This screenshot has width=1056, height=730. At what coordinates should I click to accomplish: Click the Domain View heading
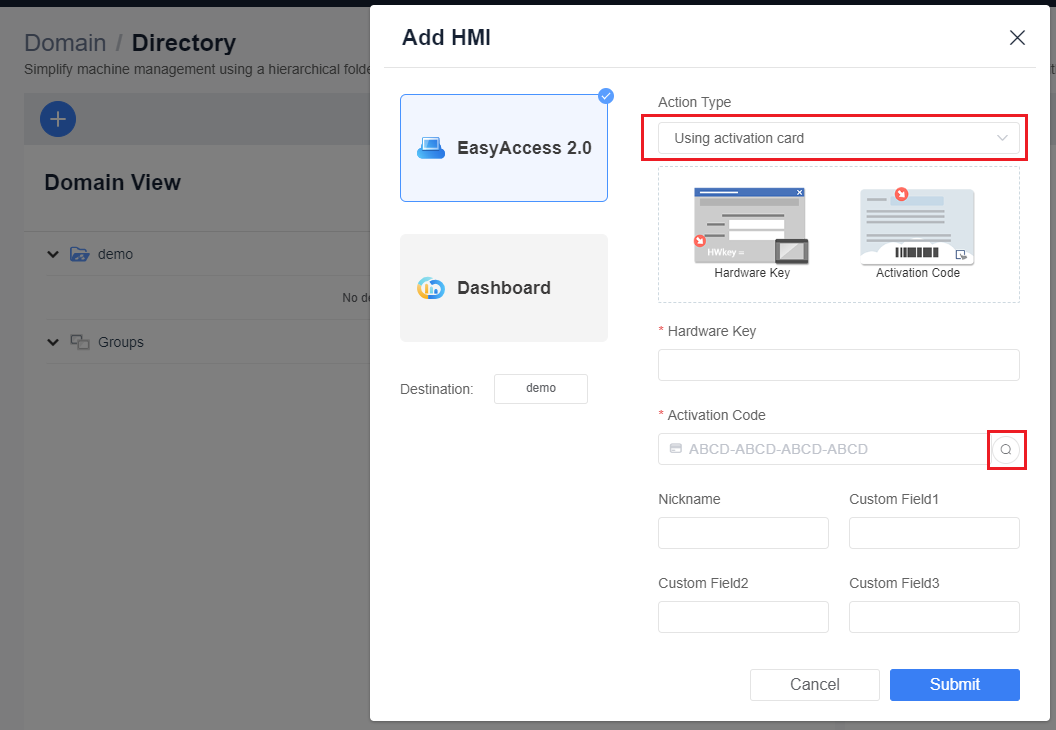(x=112, y=182)
